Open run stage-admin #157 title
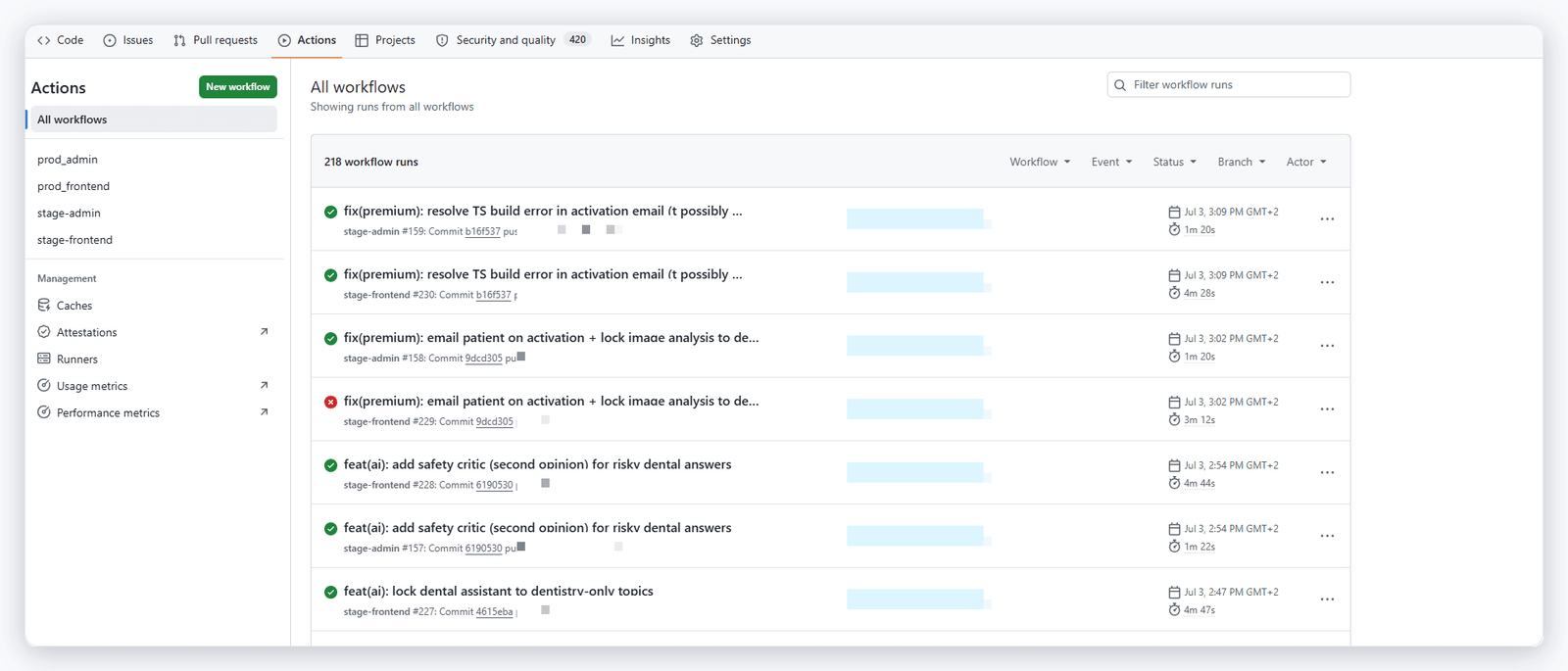The image size is (1568, 671). pyautogui.click(x=537, y=528)
